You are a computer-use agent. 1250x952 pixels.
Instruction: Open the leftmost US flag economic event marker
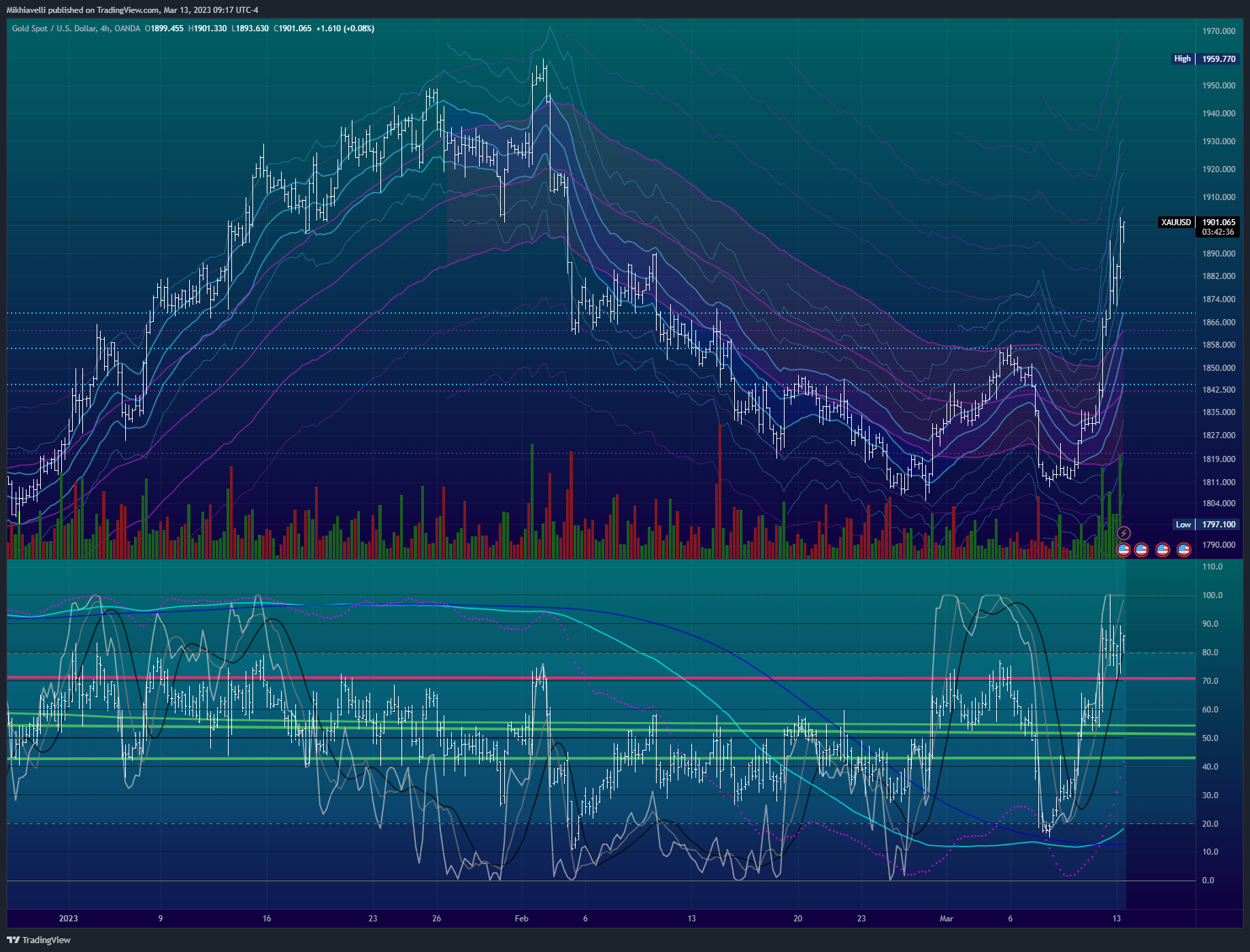pos(1123,549)
